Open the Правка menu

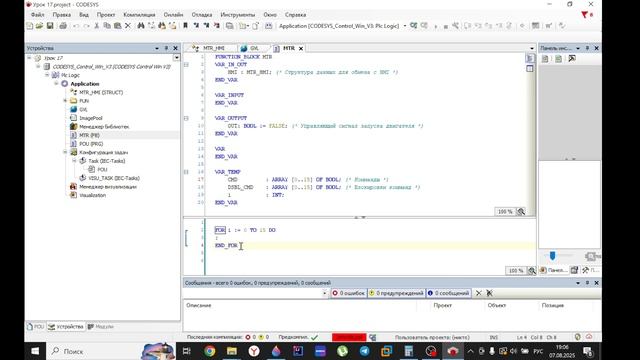(62, 15)
